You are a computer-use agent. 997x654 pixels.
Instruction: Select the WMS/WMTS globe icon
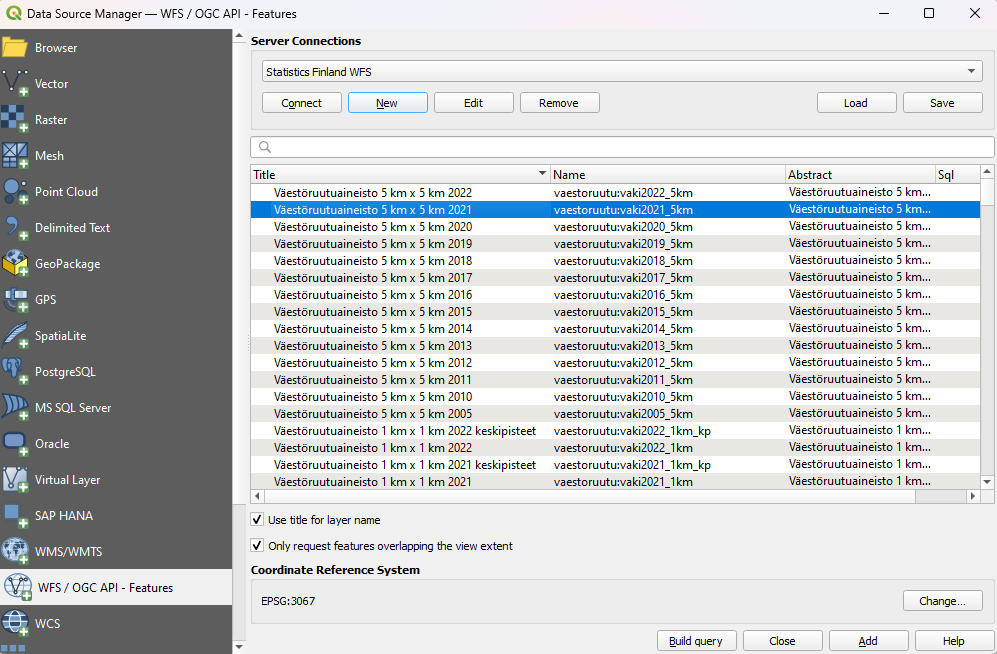tap(15, 552)
